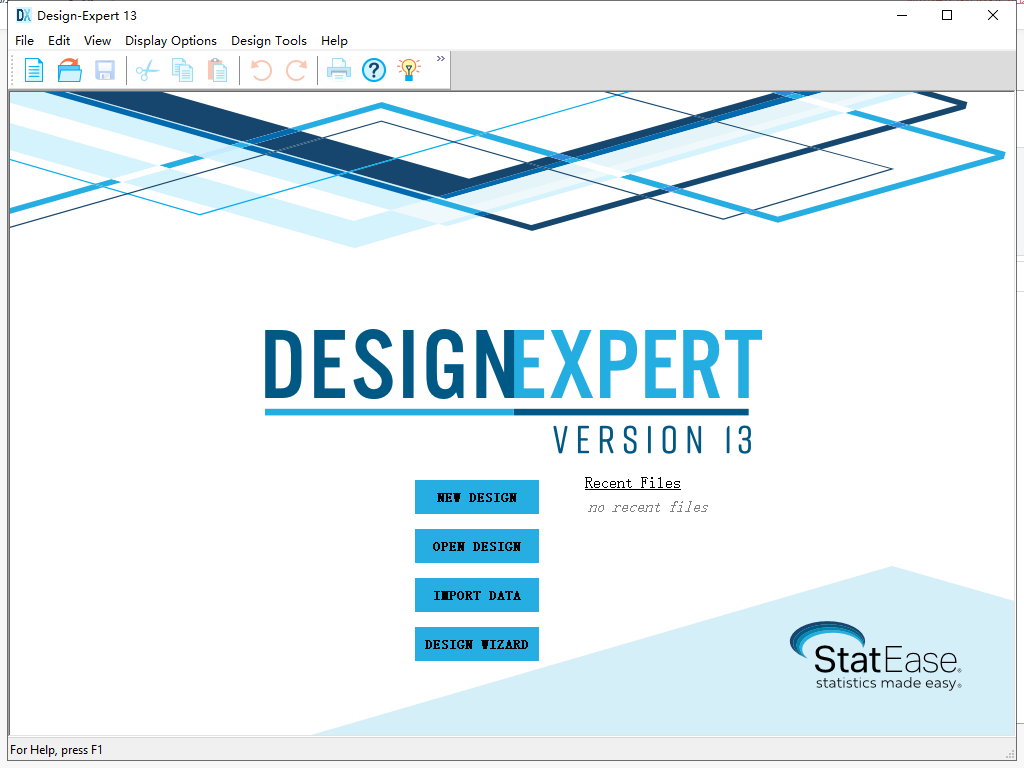Click the Copy pages icon
Viewport: 1024px width, 768px height.
pos(182,70)
